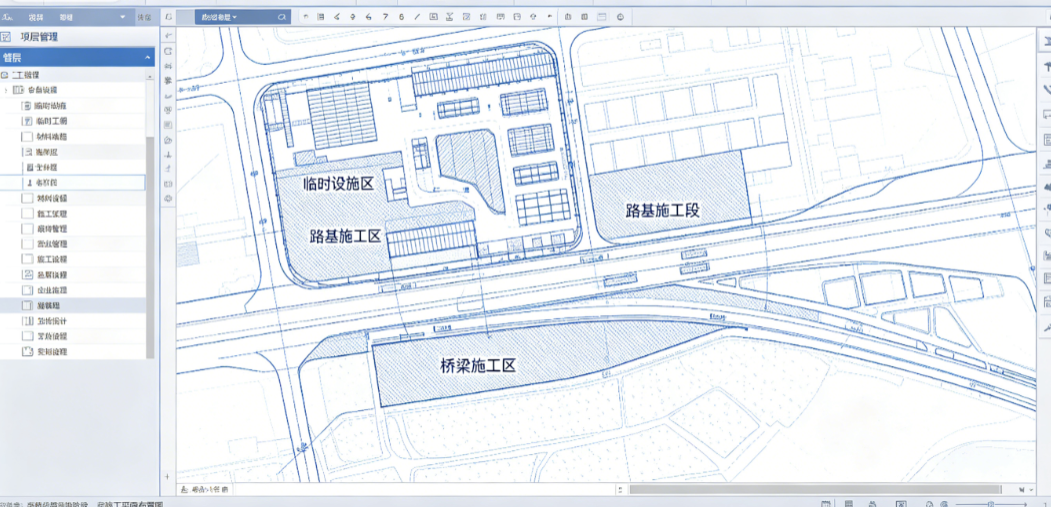This screenshot has height=507, width=1051.
Task: Click the round clock icon ending top toolbar
Action: (x=620, y=16)
